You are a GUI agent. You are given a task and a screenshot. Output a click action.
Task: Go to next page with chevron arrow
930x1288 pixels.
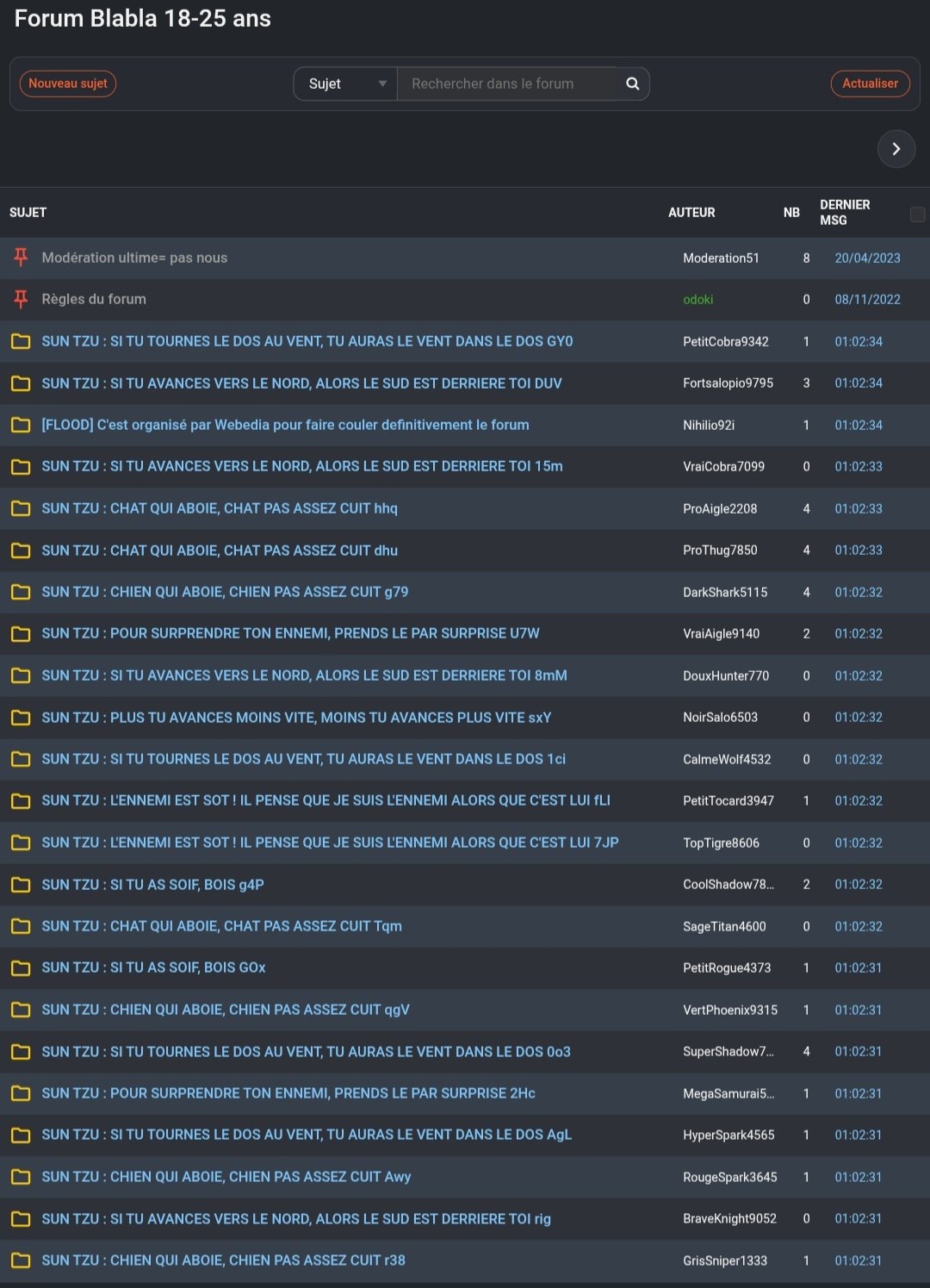(896, 149)
